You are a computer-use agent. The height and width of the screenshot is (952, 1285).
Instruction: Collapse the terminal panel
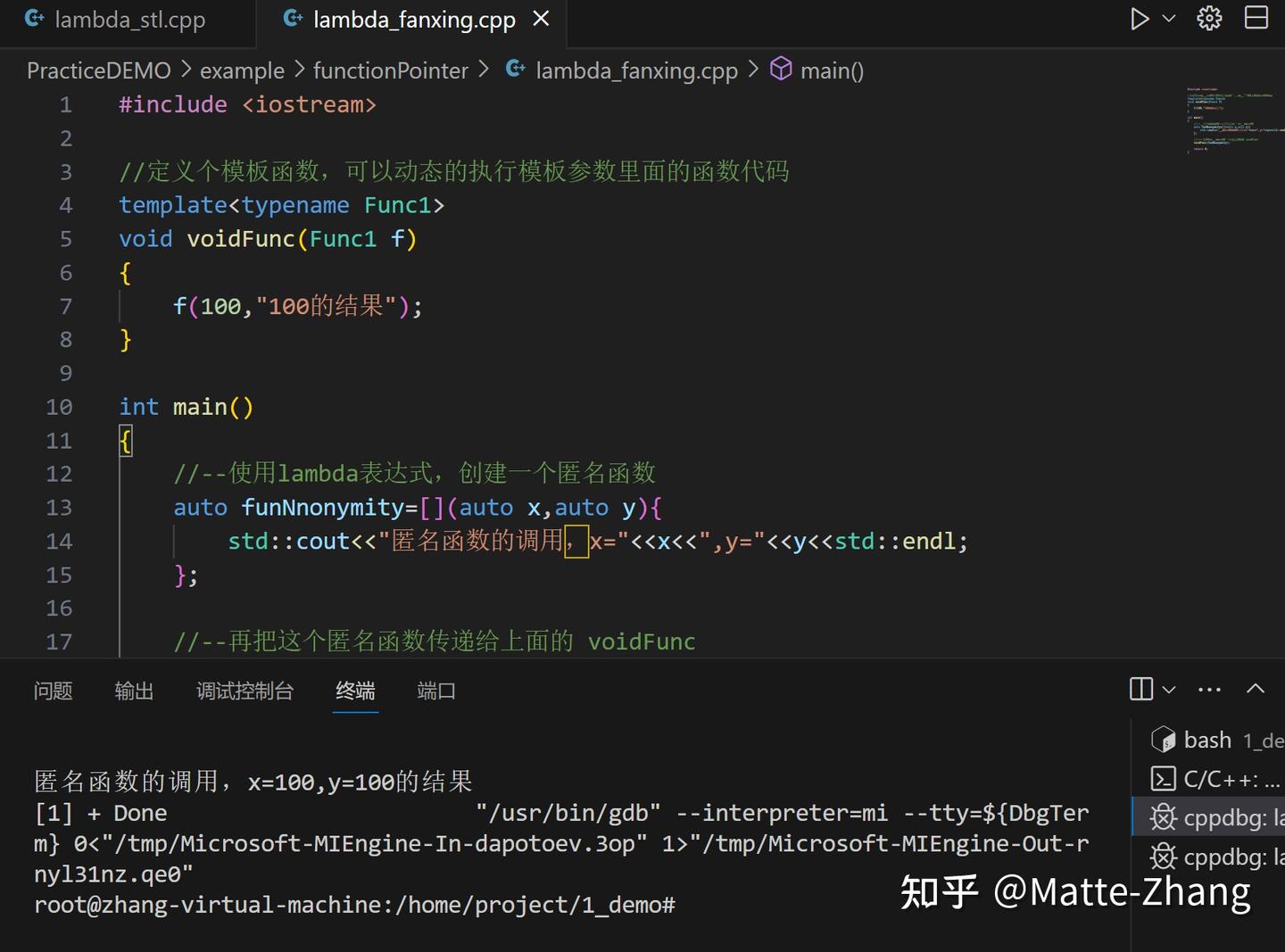[1256, 689]
